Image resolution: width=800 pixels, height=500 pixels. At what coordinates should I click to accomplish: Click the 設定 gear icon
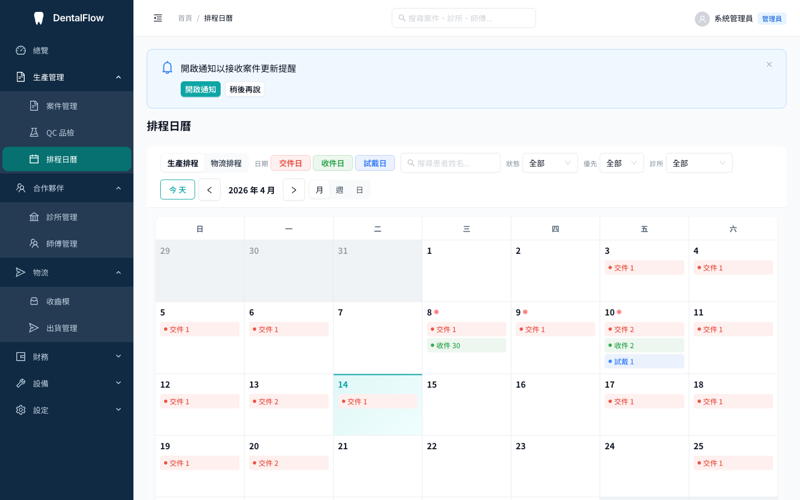click(20, 410)
